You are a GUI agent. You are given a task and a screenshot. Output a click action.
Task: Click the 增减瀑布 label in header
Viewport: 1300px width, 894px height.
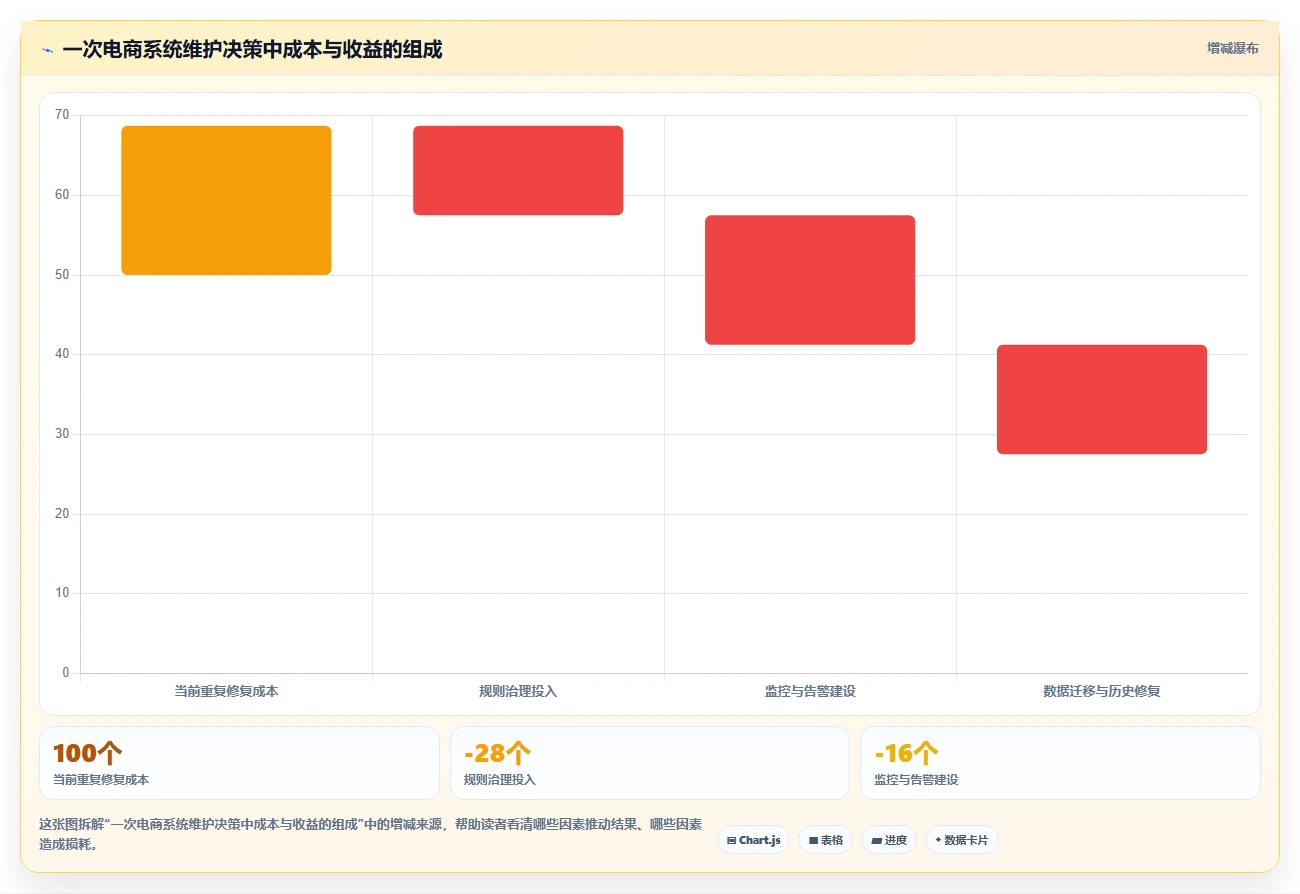tap(1232, 48)
